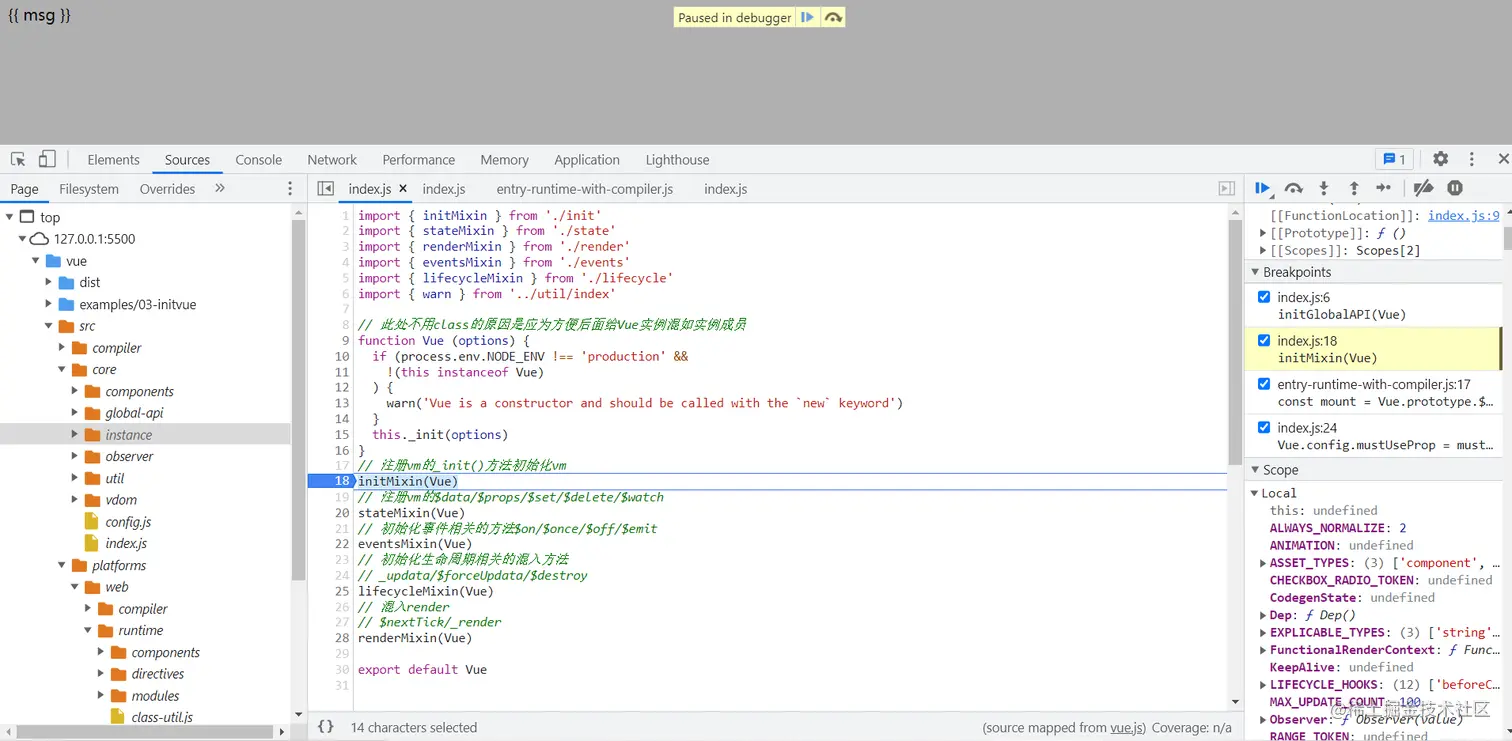Select 127.0.0.1:5500 cloud origin node
This screenshot has height=741, width=1512.
pos(94,239)
